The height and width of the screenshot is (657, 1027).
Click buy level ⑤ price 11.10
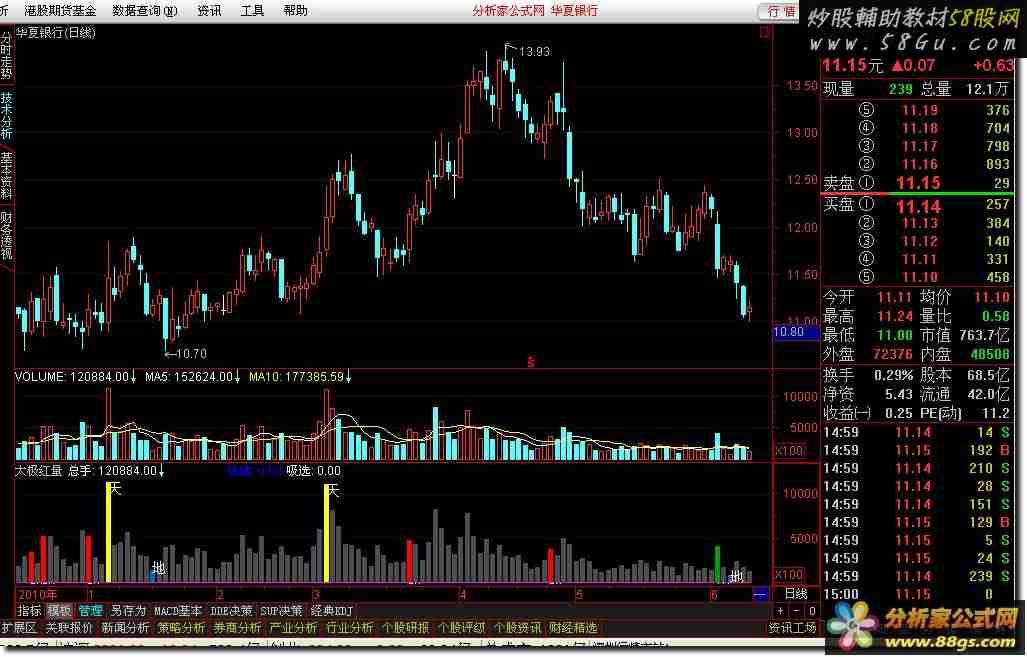tap(920, 276)
